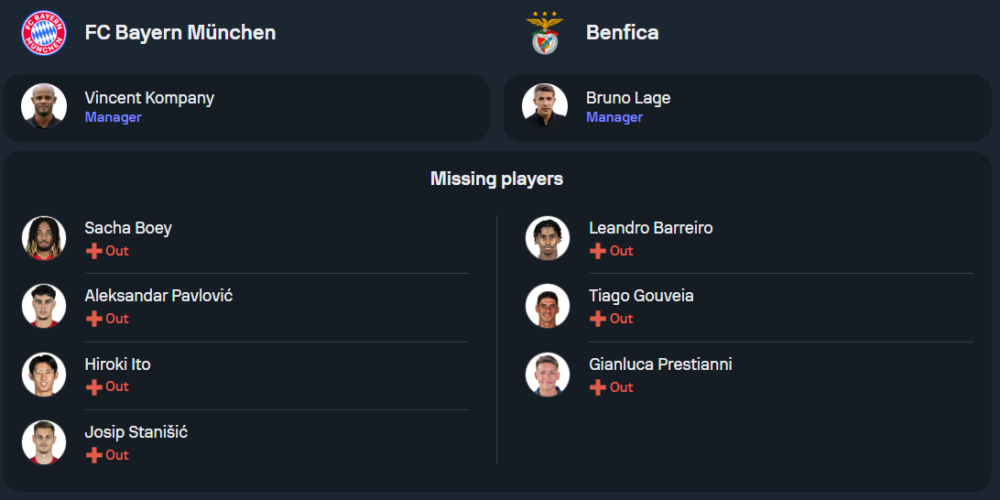Click Leandro Barreiro's player avatar
Viewport: 1000px width, 500px height.
click(x=547, y=238)
